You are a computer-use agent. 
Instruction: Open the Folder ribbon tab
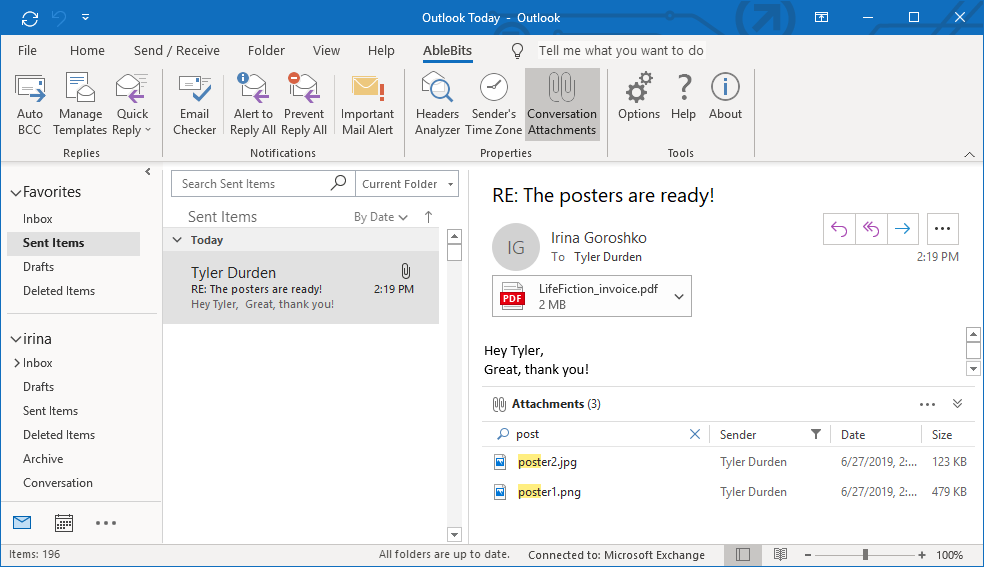(266, 50)
